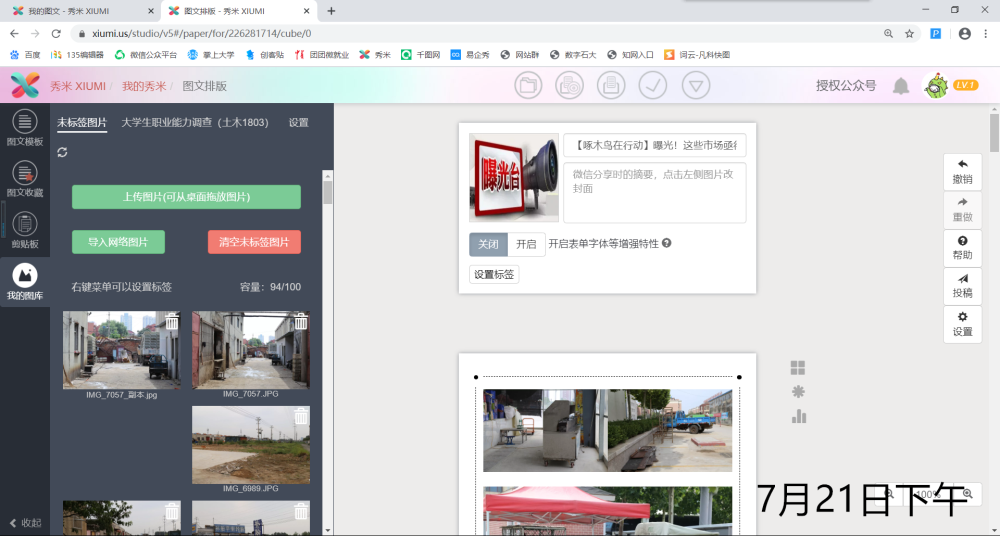The image size is (1000, 536).
Task: Select IMG_7057_副本.jpg thumbnail
Action: pos(122,350)
